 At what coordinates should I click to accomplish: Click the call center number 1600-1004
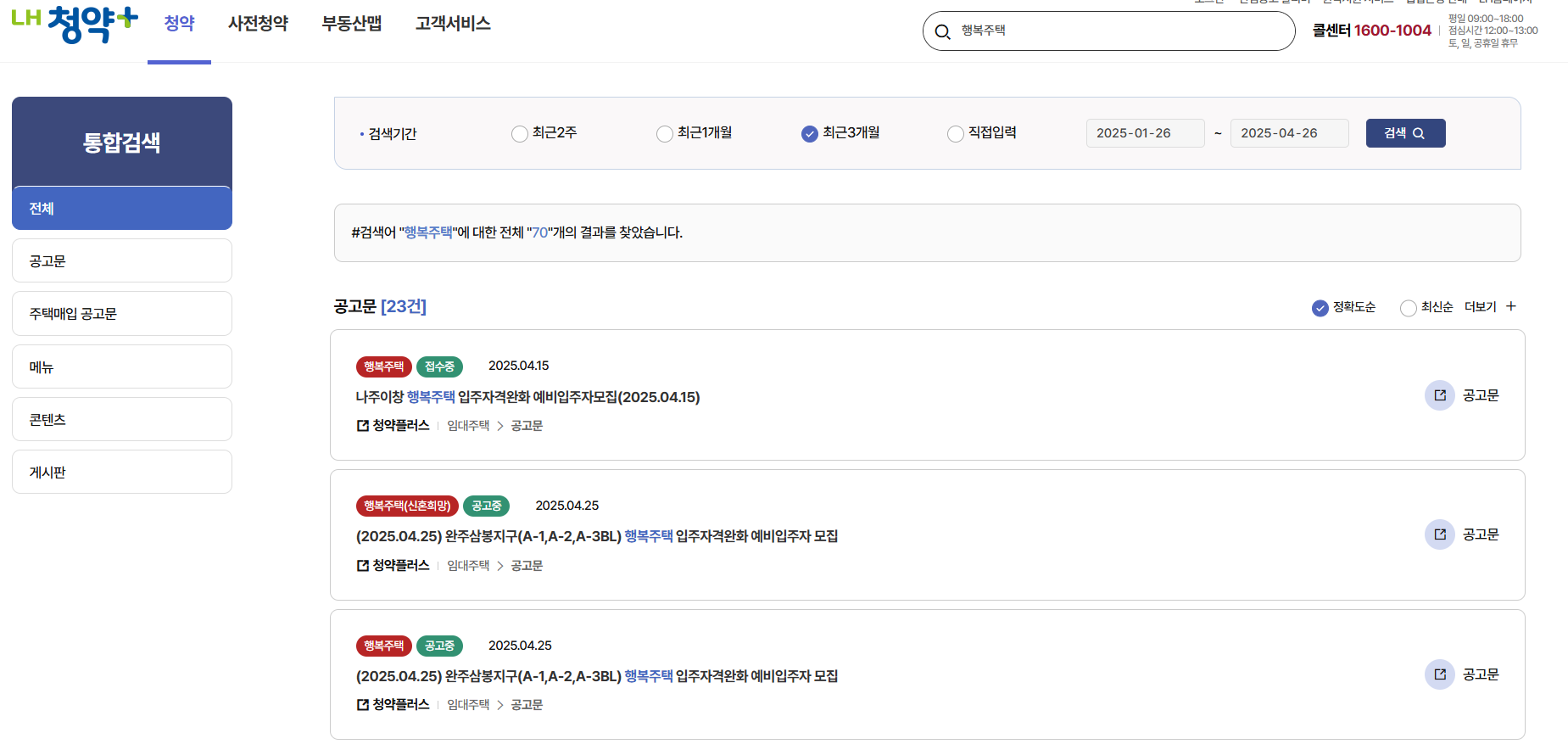(1392, 31)
